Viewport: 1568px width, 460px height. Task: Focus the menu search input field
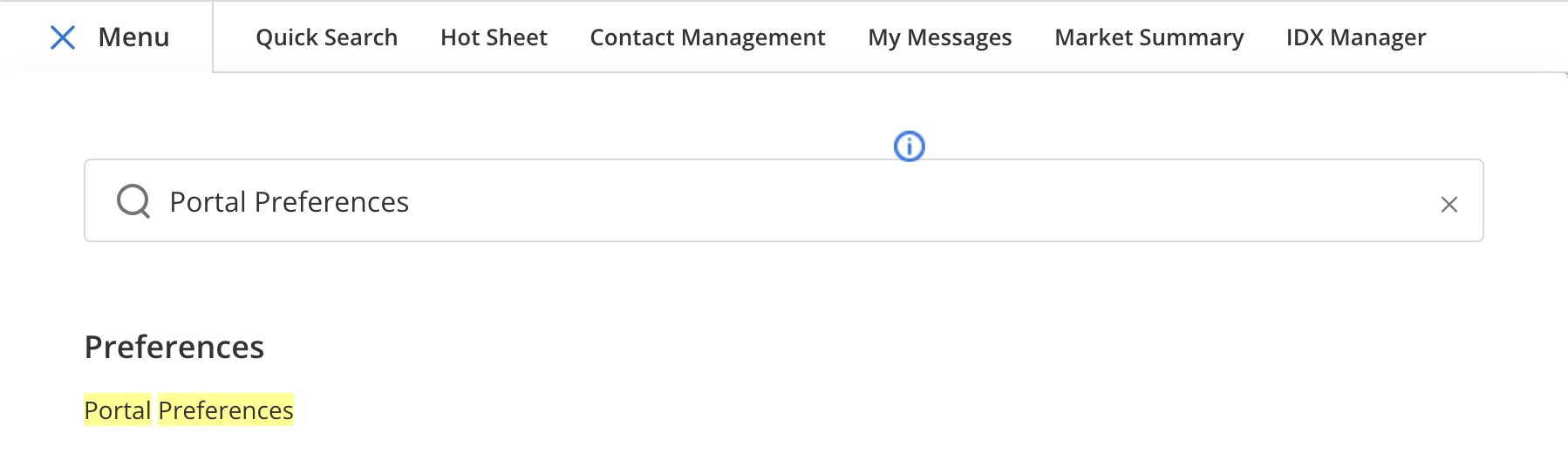[784, 200]
